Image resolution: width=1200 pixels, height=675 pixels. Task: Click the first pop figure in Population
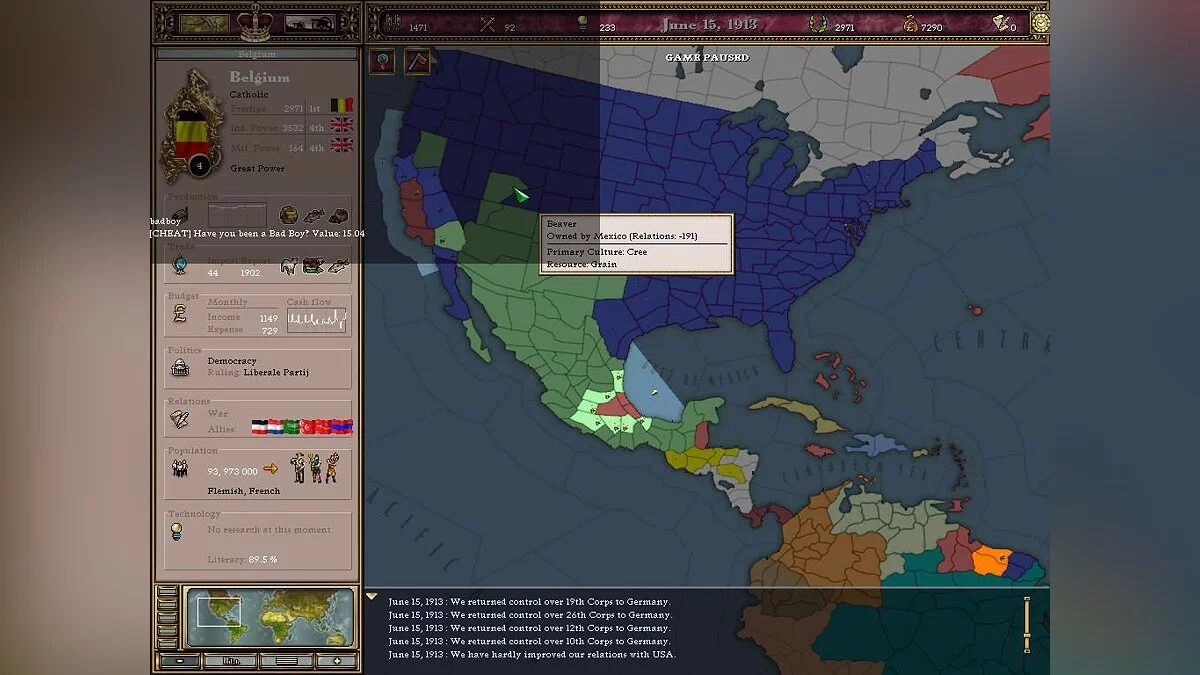297,467
